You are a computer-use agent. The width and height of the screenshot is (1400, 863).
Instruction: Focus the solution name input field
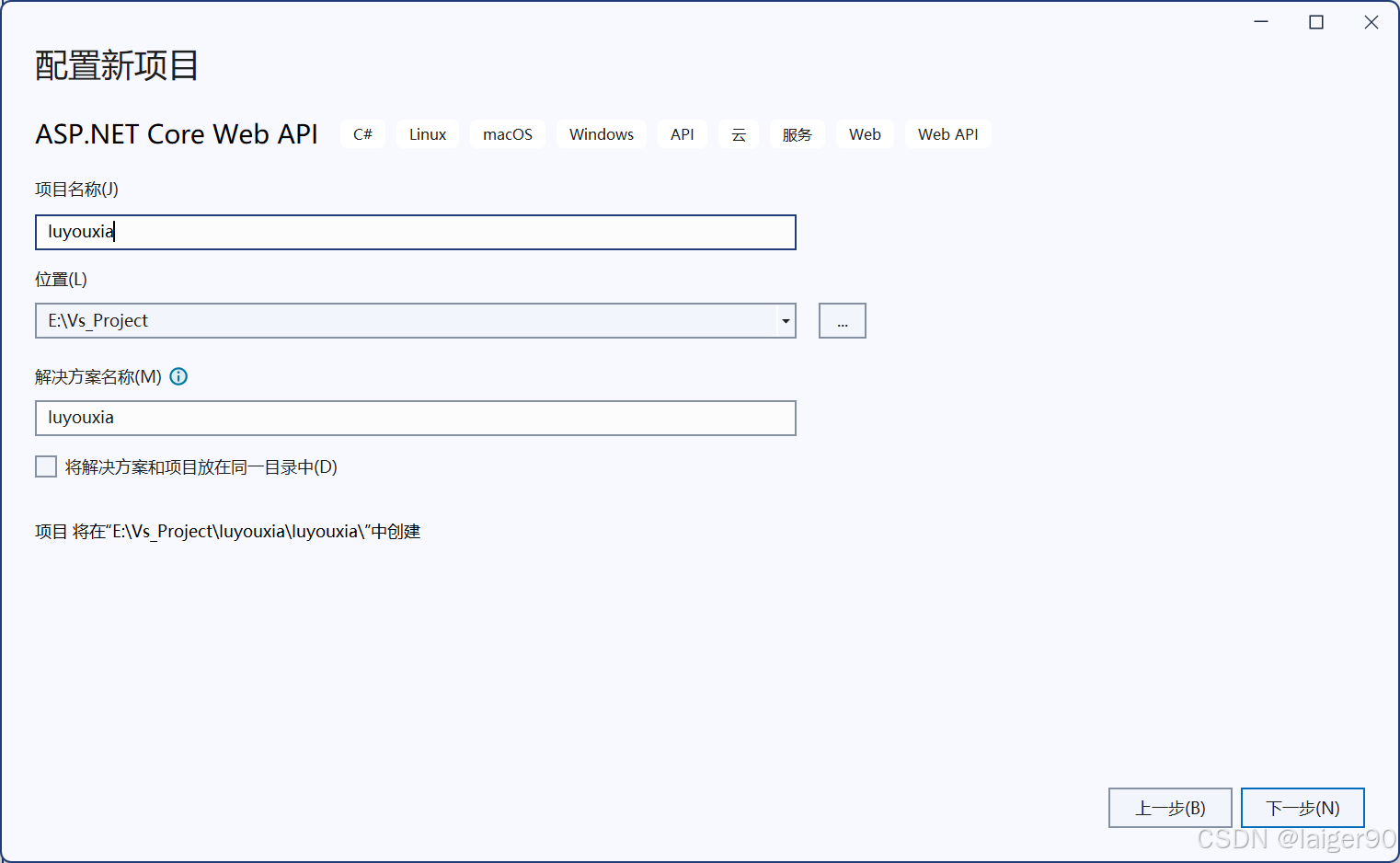[416, 418]
